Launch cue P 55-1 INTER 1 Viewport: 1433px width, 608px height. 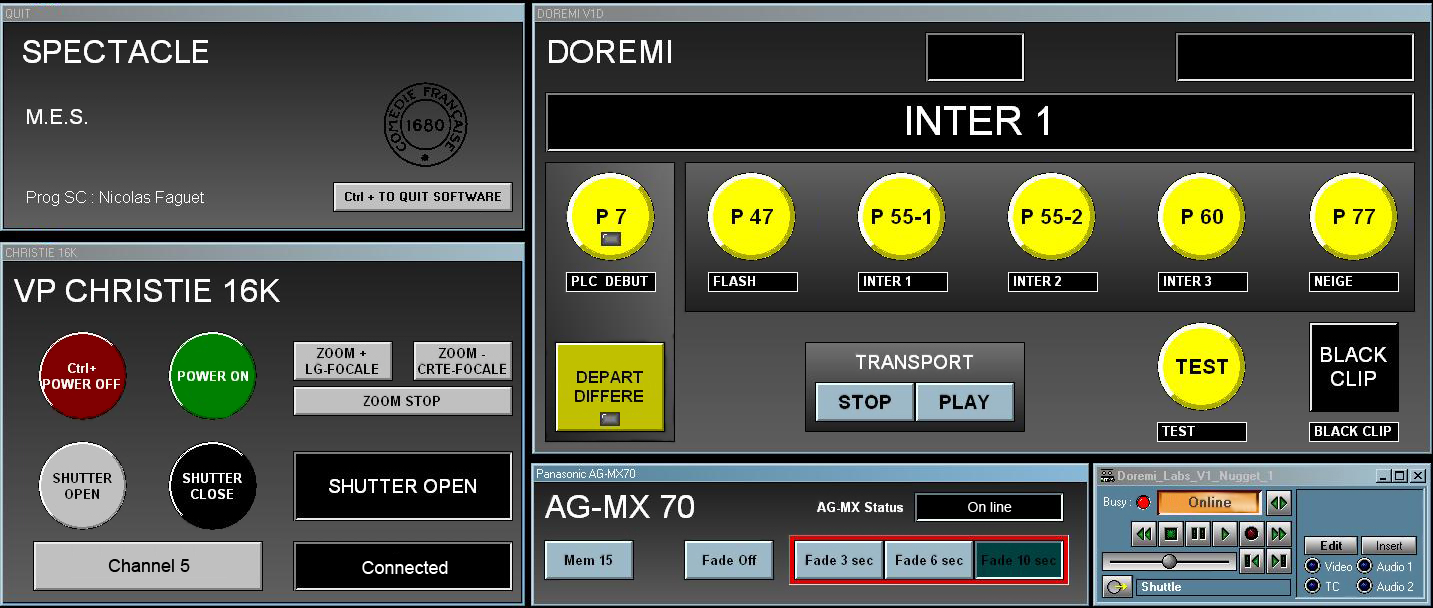[x=902, y=217]
